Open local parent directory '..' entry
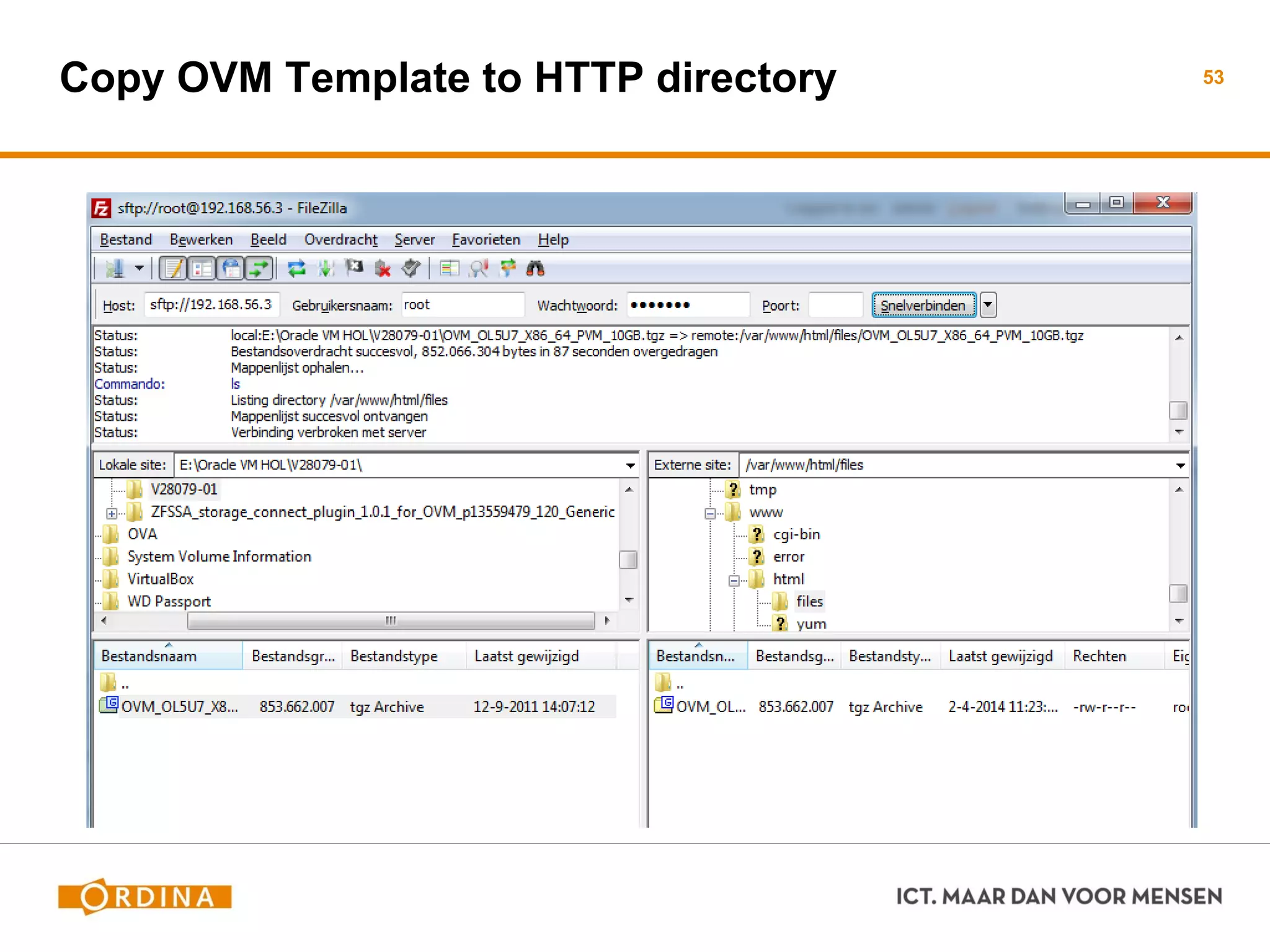This screenshot has height=952, width=1270. pyautogui.click(x=115, y=684)
